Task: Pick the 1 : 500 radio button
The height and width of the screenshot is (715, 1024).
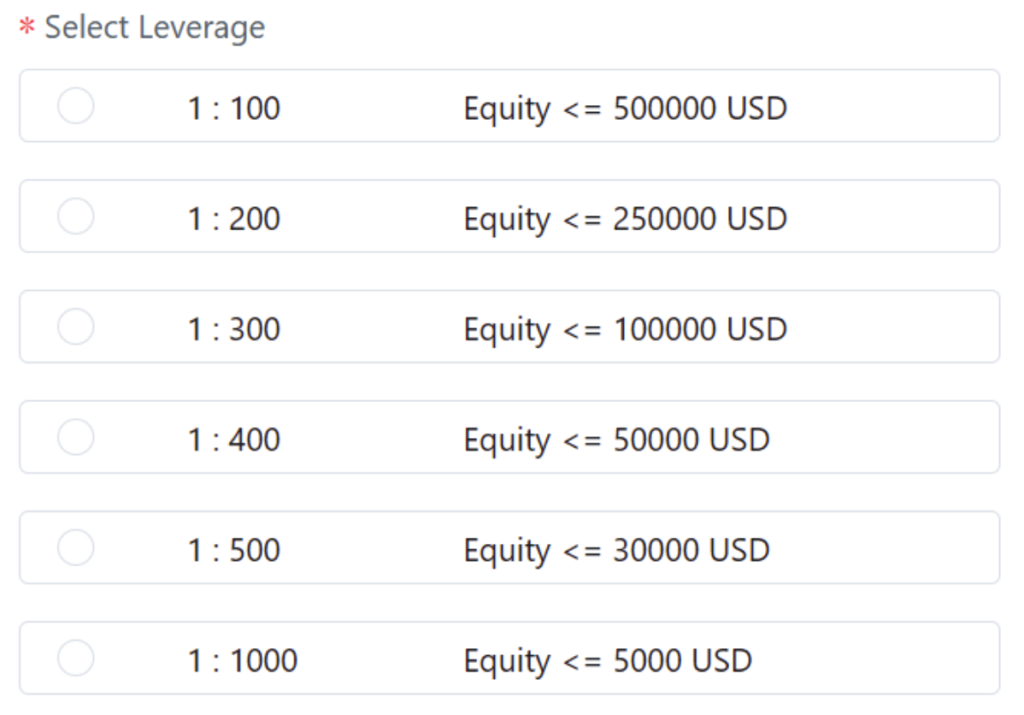Action: pos(76,548)
